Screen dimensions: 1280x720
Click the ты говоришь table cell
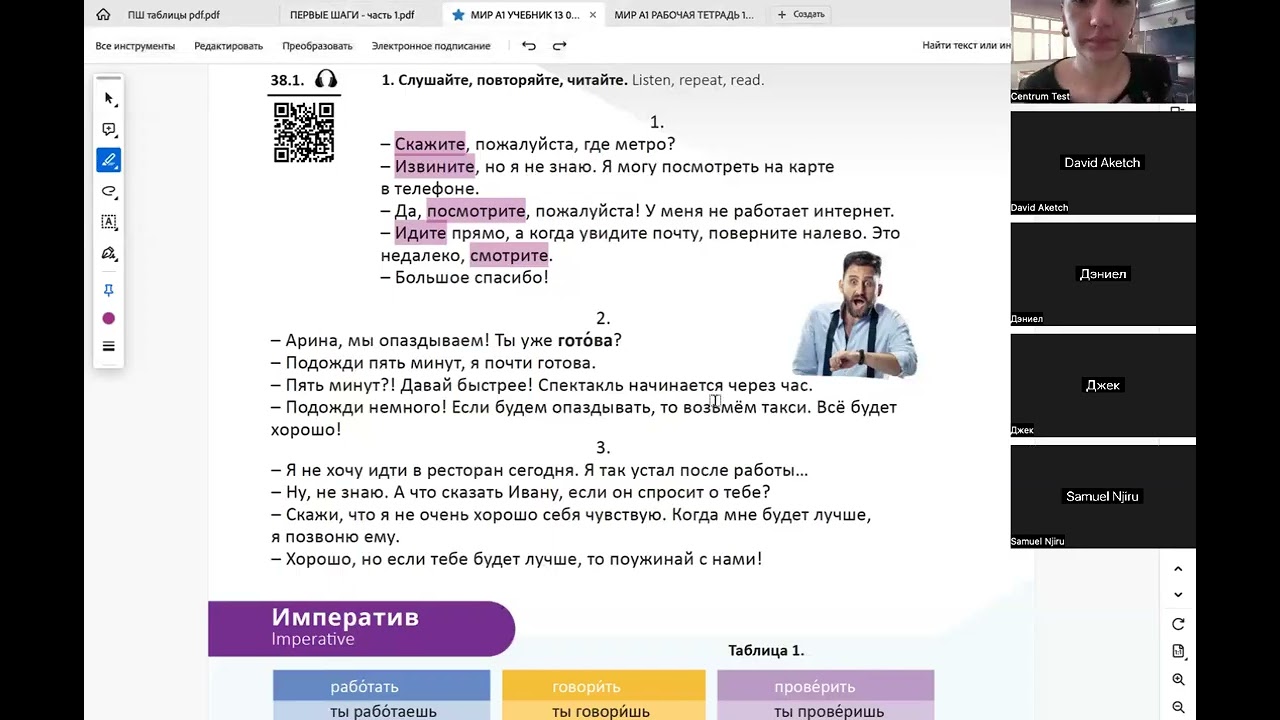[x=604, y=711]
